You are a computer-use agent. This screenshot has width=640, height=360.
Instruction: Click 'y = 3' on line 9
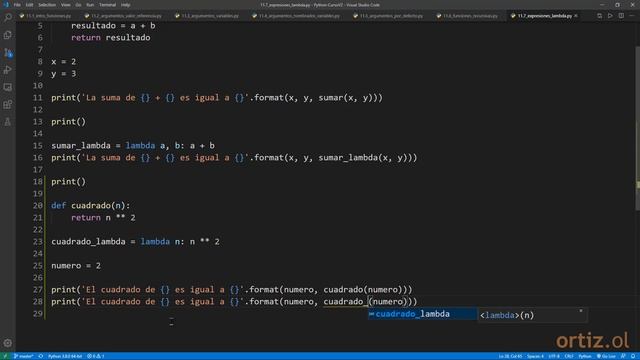pyautogui.click(x=64, y=74)
